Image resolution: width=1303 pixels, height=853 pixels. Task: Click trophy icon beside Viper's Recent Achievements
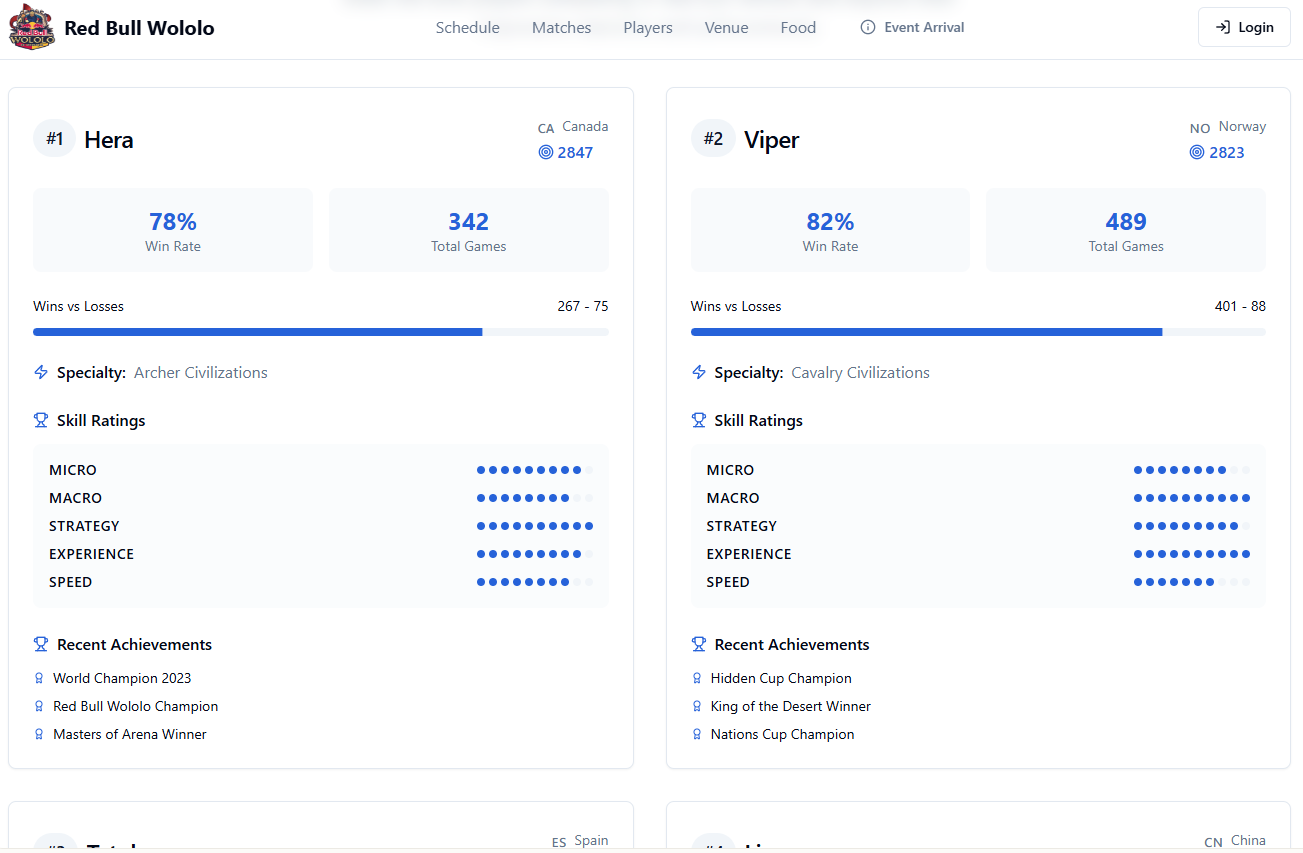pos(699,645)
